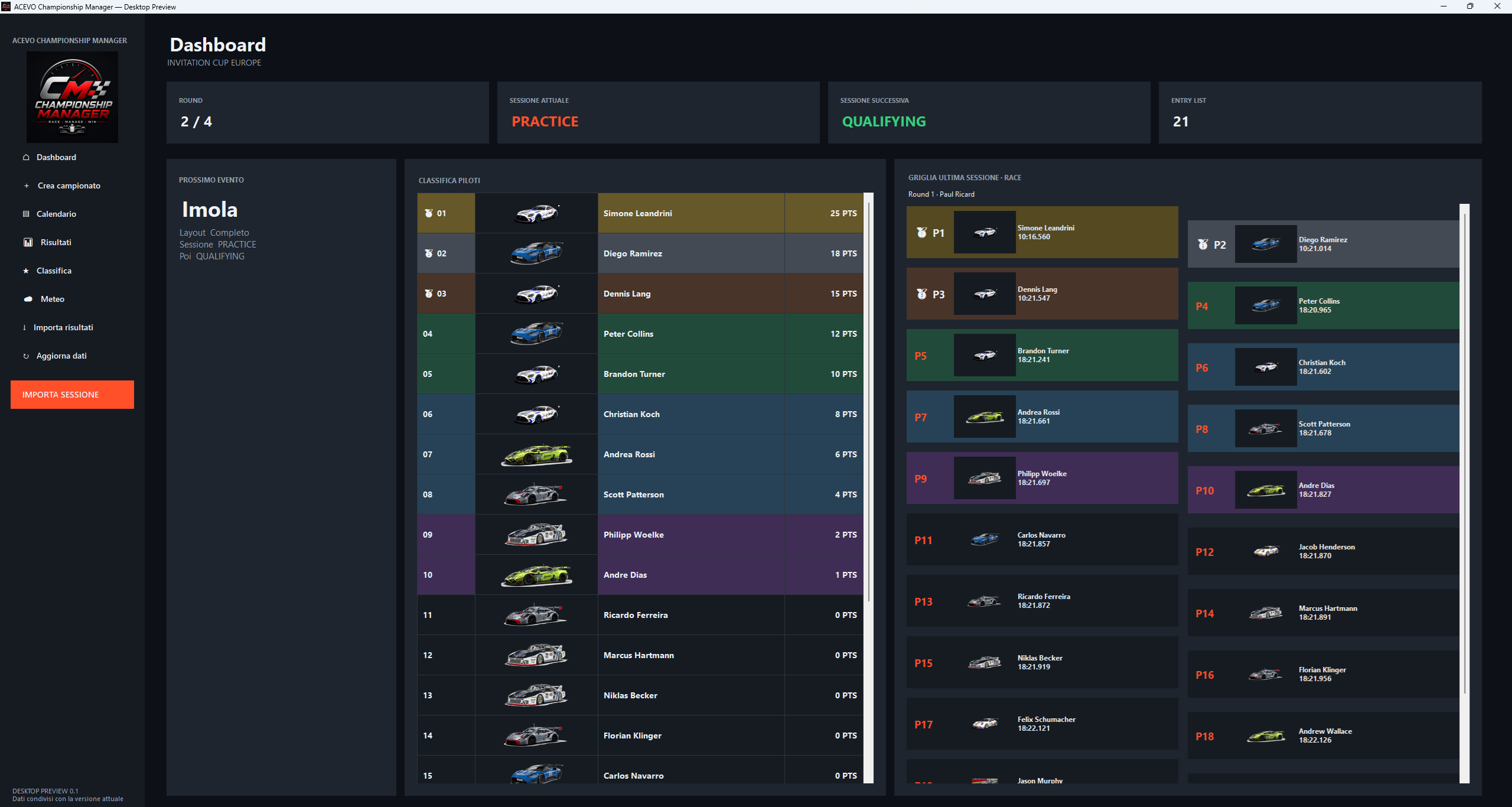Screen dimensions: 1512x807
Task: Click the Classifica Piloti scrollbar
Action: pyautogui.click(x=868, y=488)
